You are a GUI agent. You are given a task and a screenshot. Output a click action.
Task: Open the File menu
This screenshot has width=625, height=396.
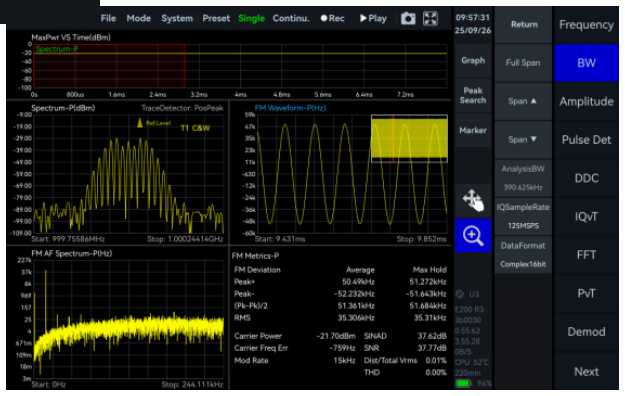108,18
